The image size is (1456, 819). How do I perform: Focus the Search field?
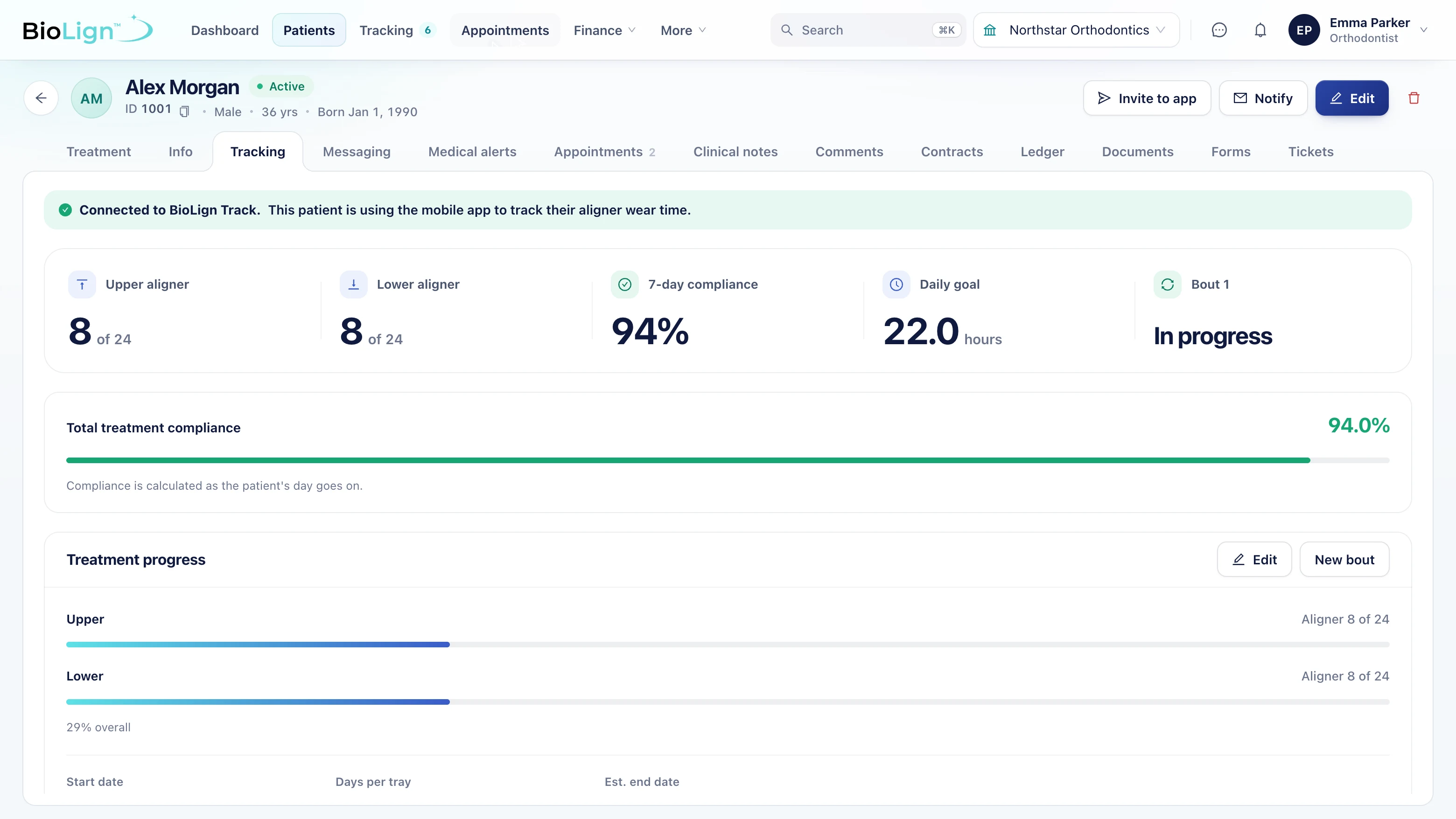(868, 30)
